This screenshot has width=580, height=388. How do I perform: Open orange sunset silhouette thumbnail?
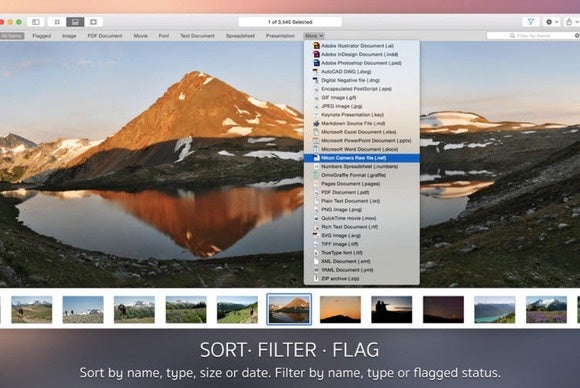point(340,310)
